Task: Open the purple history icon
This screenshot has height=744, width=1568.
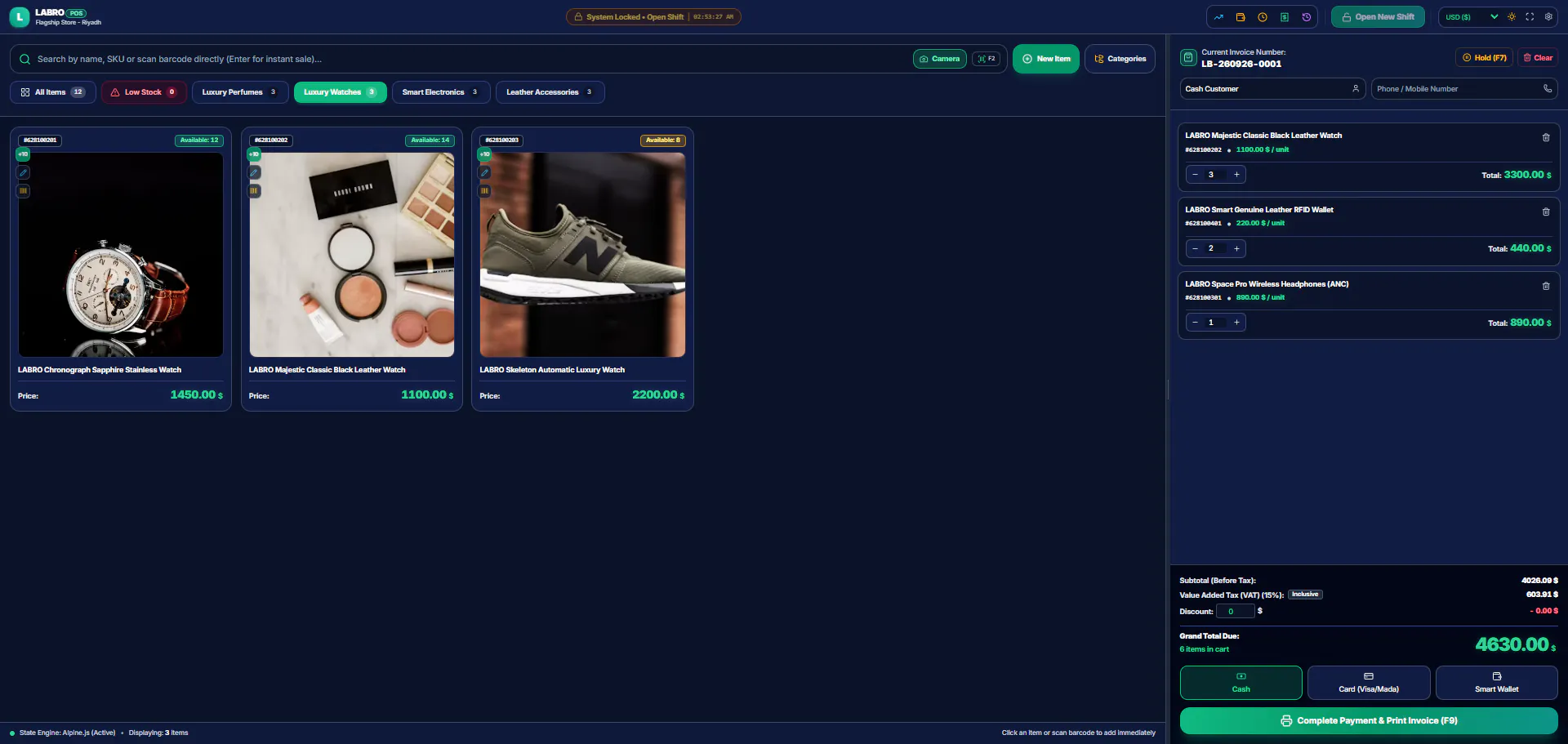Action: pyautogui.click(x=1307, y=17)
